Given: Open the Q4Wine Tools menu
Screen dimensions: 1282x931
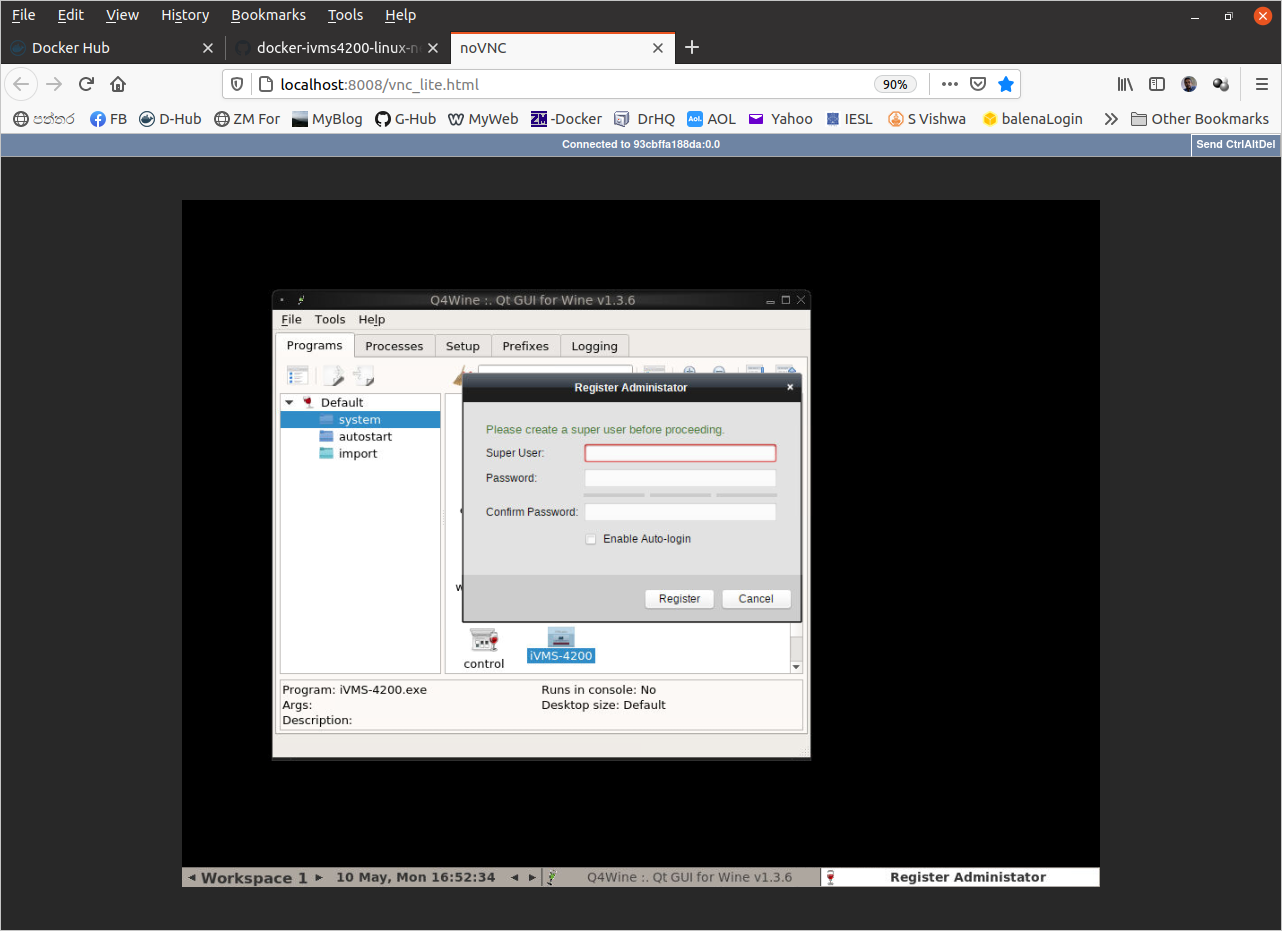Looking at the screenshot, I should click(x=330, y=319).
